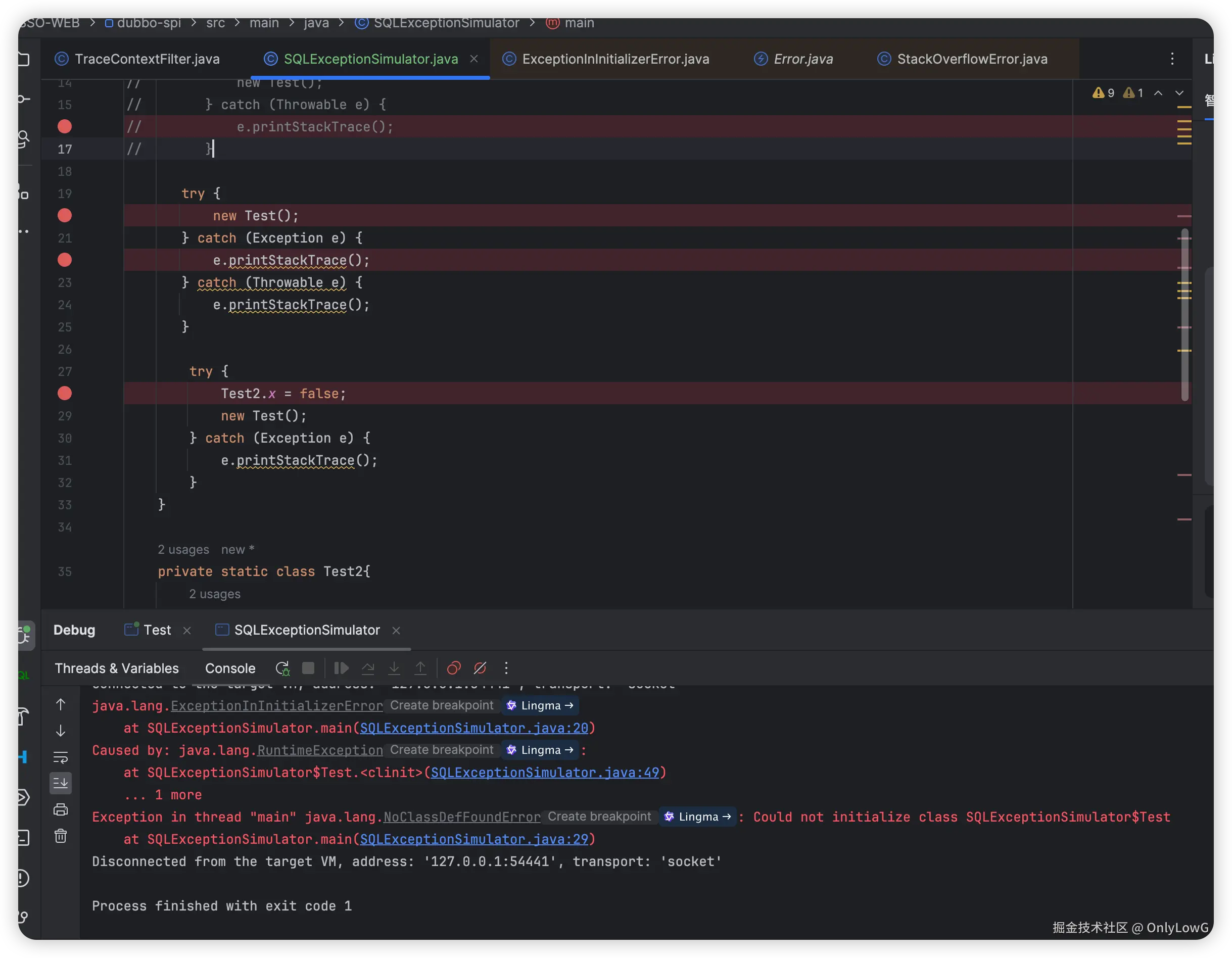Viewport: 1232px width, 958px height.
Task: Jump to next highlighted error arrow
Action: tap(1179, 93)
